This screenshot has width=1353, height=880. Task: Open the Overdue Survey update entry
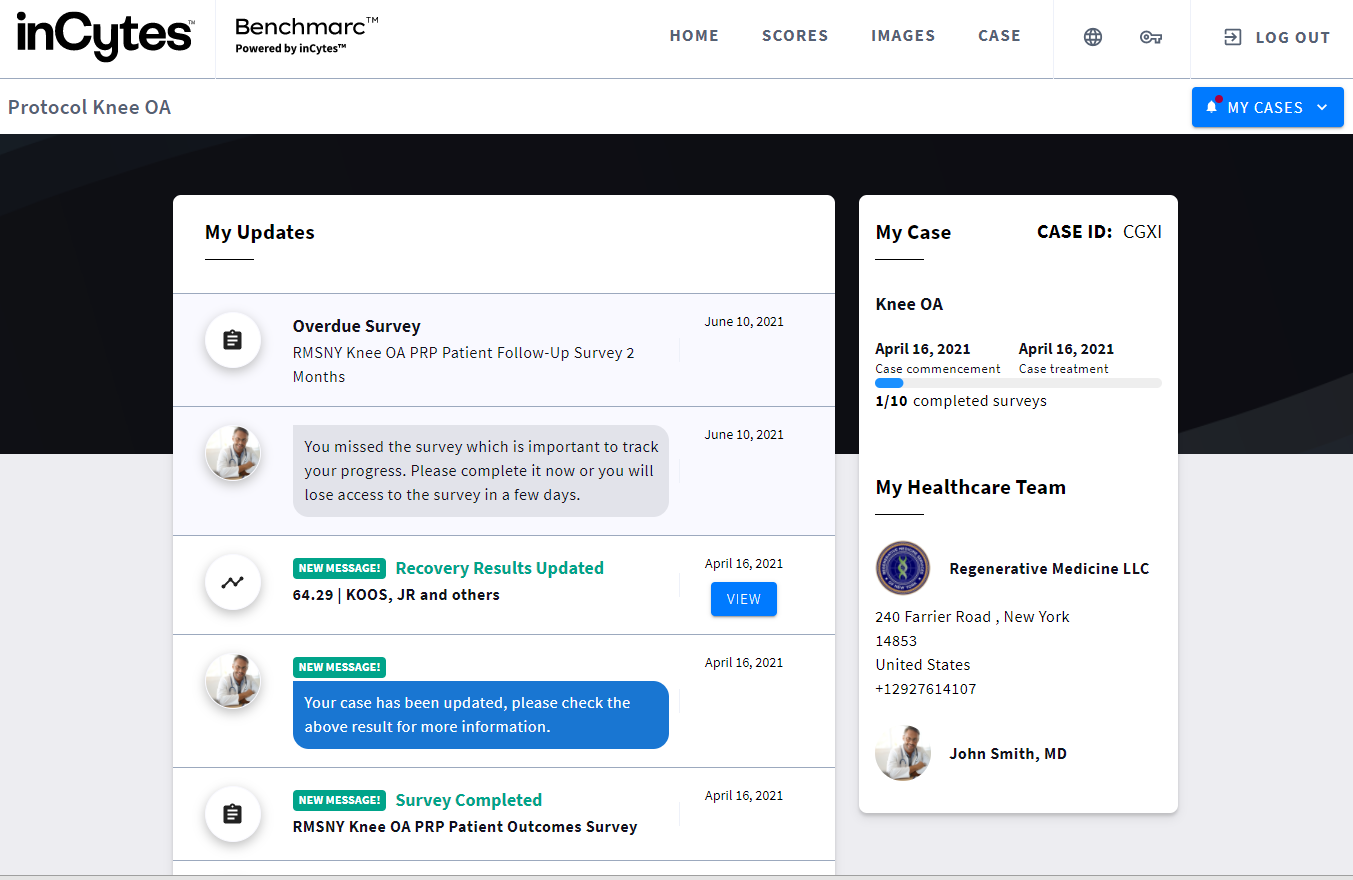356,326
